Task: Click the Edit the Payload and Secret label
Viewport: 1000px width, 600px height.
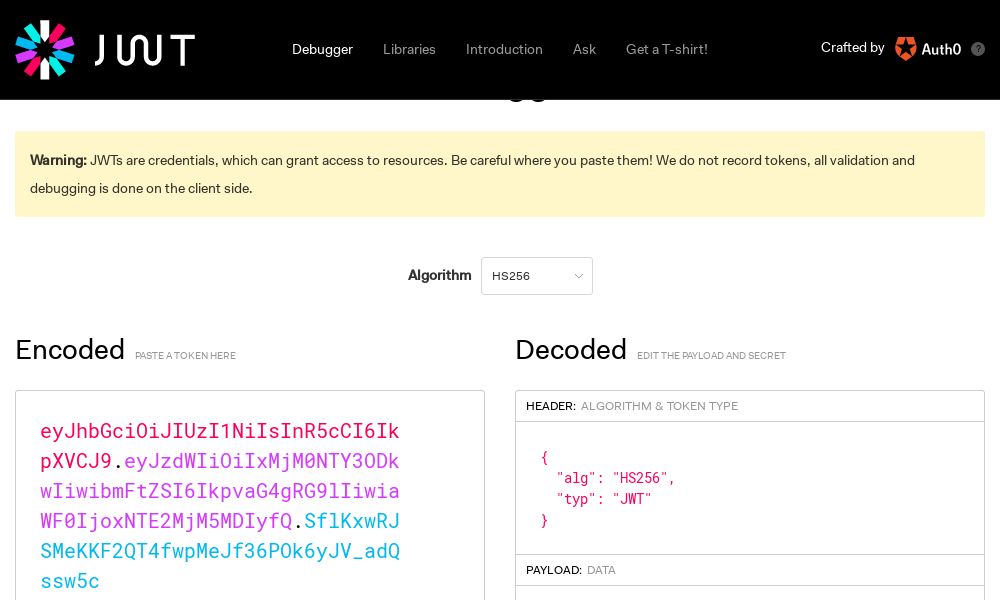Action: [711, 355]
